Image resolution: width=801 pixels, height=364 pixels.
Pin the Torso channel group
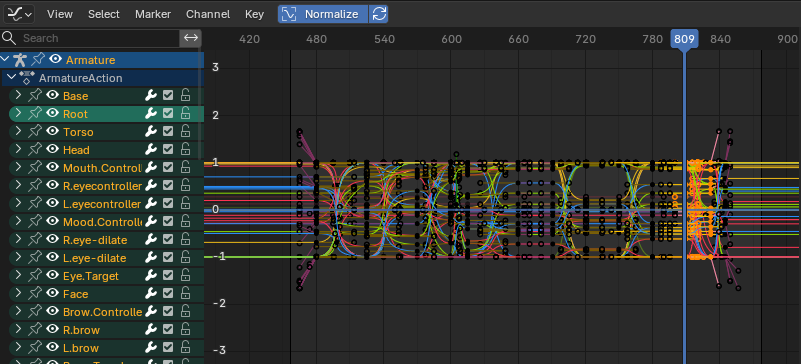click(x=34, y=132)
